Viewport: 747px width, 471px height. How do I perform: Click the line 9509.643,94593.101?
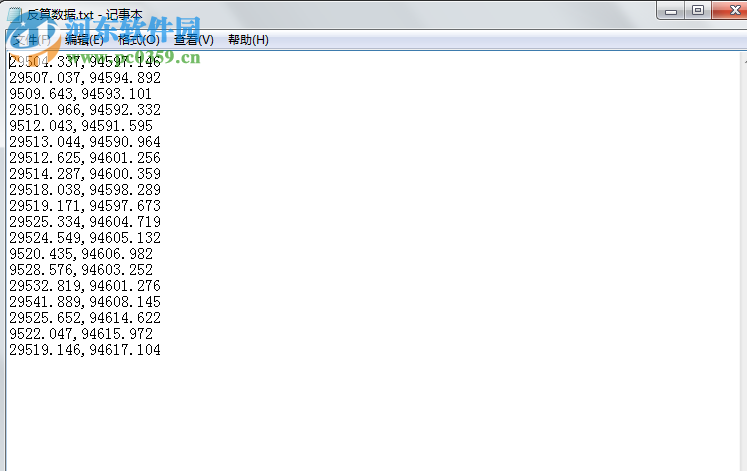point(81,94)
